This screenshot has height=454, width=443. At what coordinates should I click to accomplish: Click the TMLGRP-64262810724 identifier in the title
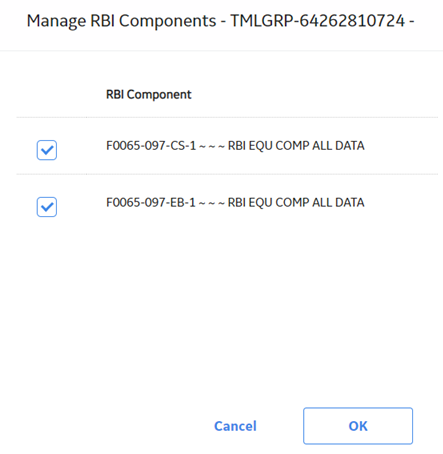318,21
